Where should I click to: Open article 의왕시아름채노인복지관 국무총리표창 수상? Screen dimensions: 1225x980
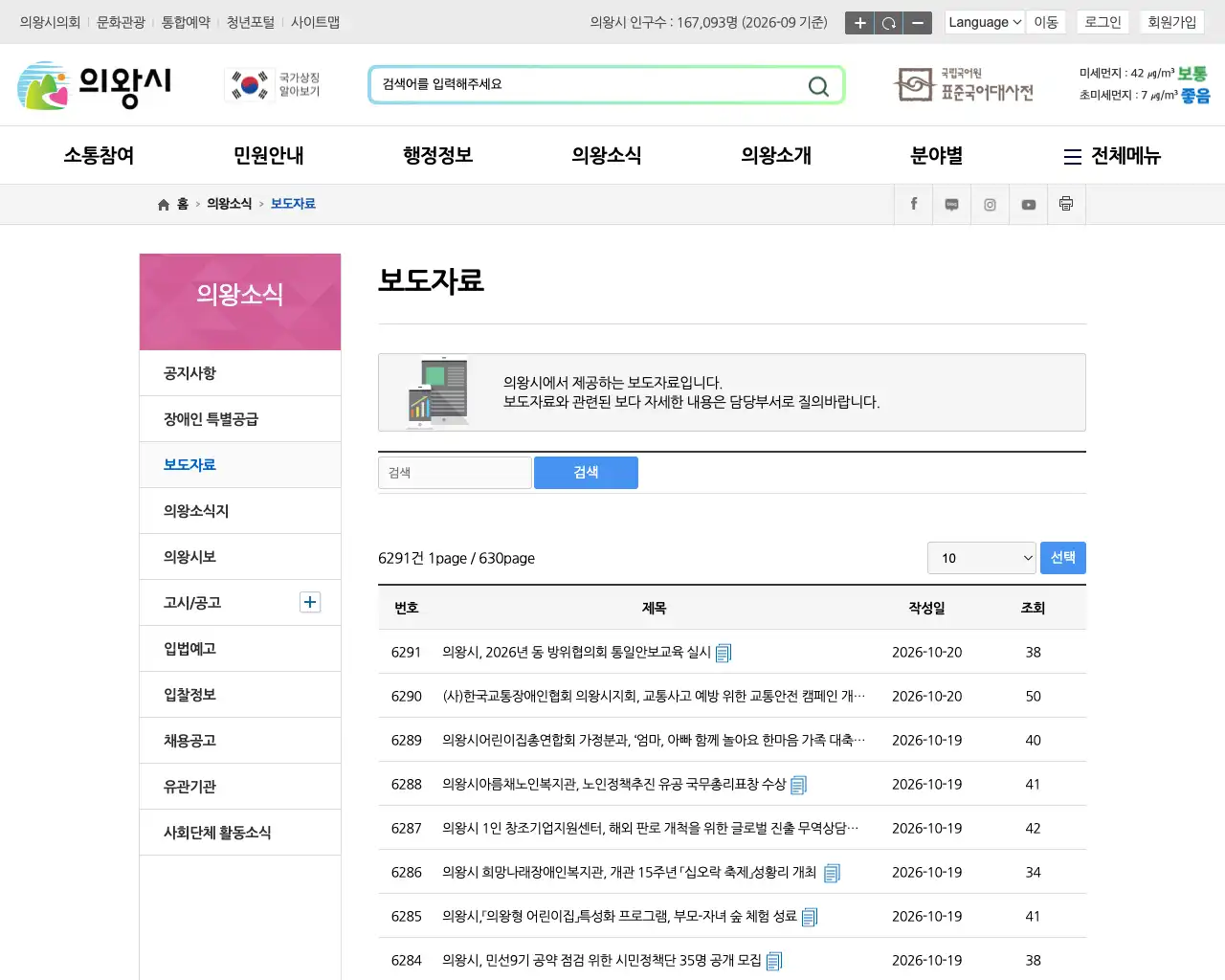tap(613, 785)
